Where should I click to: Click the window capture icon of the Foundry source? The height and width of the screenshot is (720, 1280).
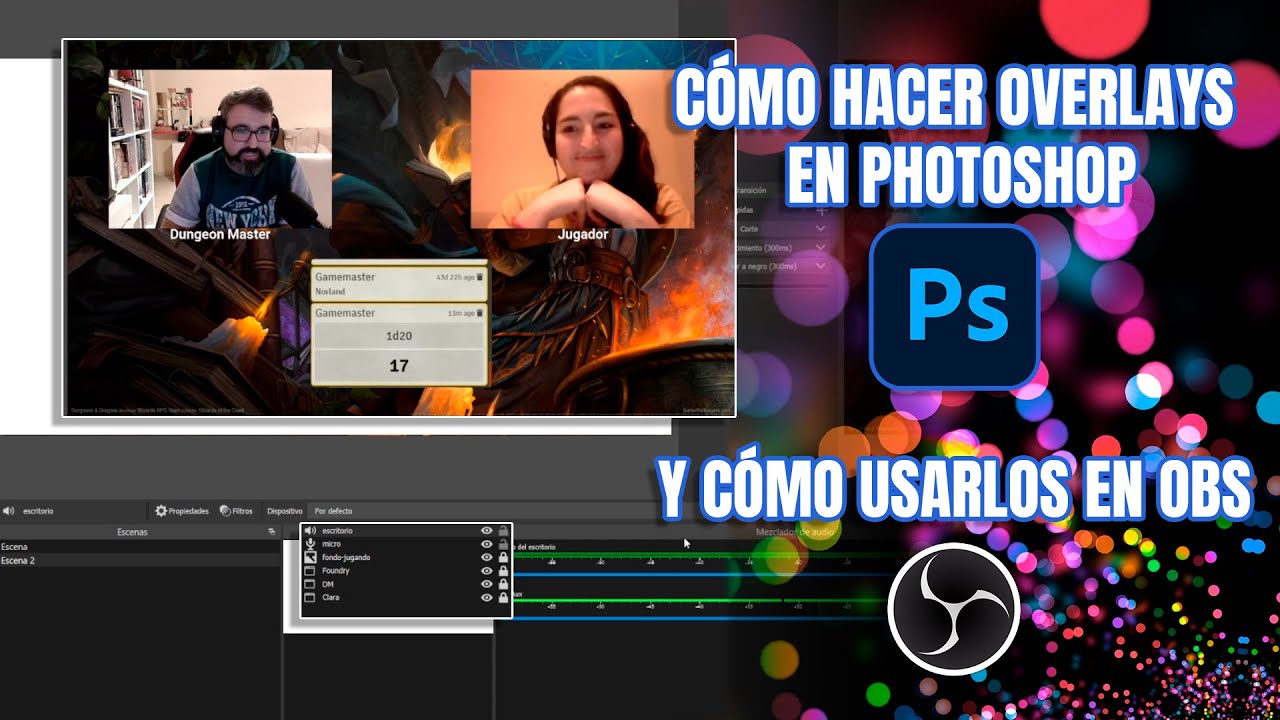tap(310, 570)
